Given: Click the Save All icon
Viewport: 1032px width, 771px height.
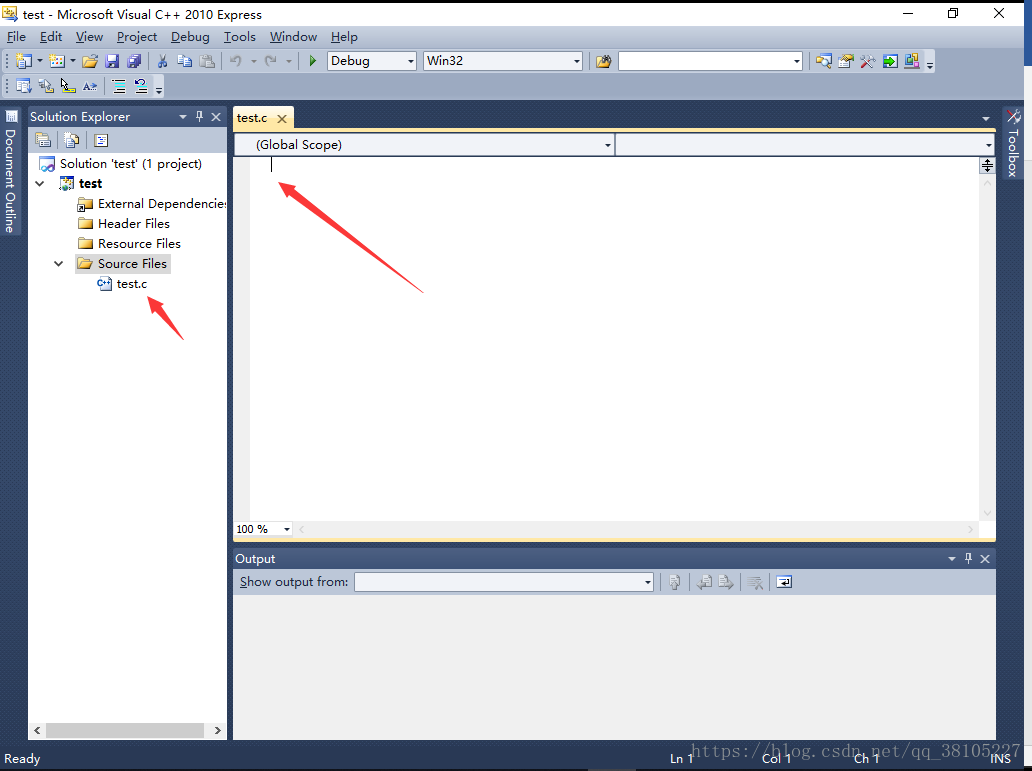Looking at the screenshot, I should point(134,61).
